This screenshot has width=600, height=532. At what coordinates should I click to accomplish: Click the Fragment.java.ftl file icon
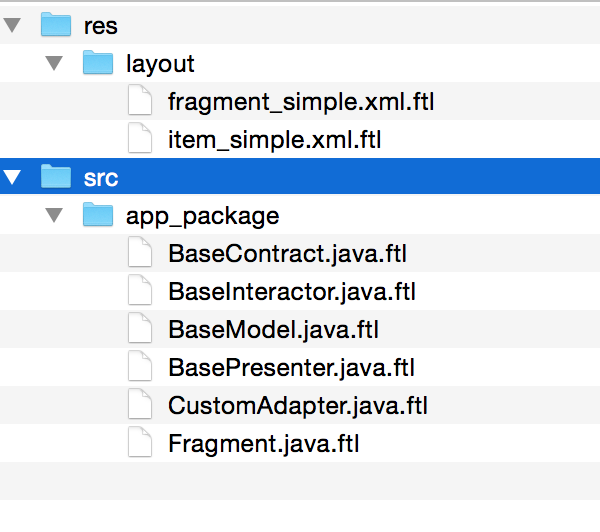coord(140,443)
